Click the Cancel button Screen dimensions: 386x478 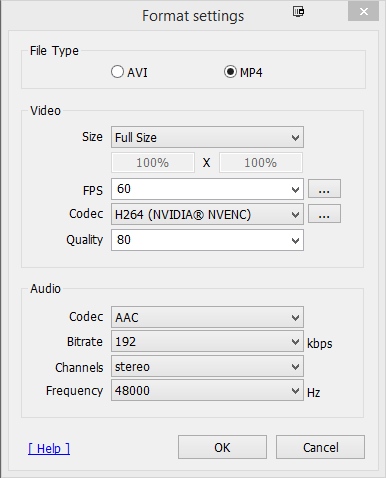point(320,447)
